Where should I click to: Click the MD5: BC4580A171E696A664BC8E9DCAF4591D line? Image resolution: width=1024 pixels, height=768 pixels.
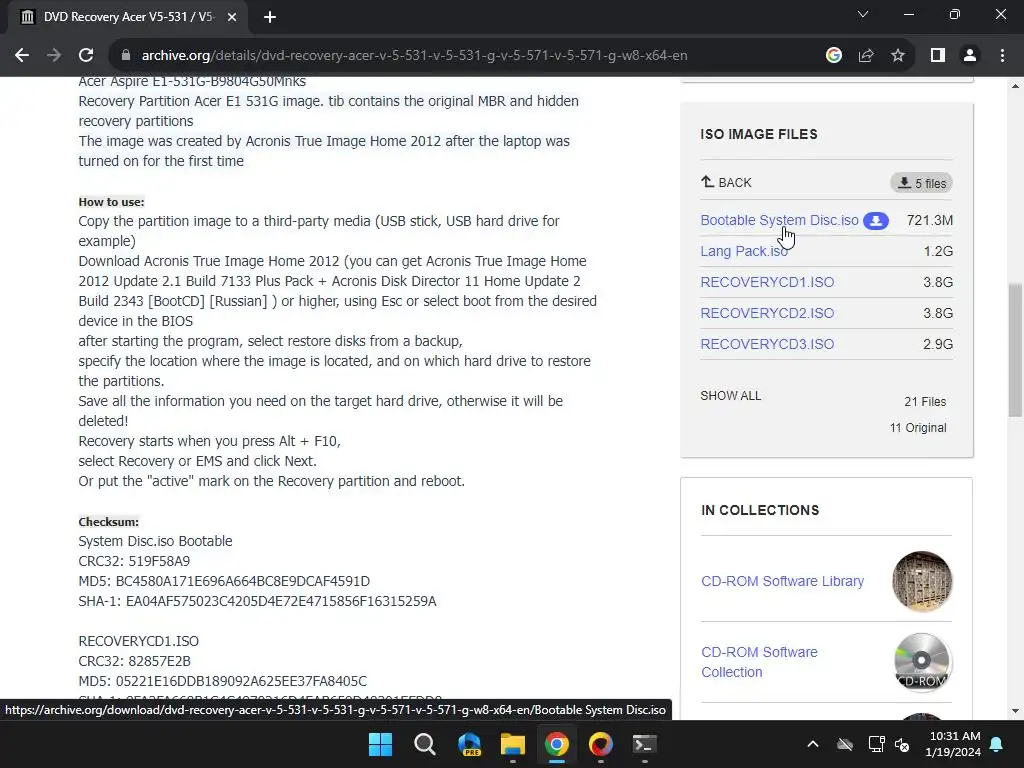pos(224,581)
